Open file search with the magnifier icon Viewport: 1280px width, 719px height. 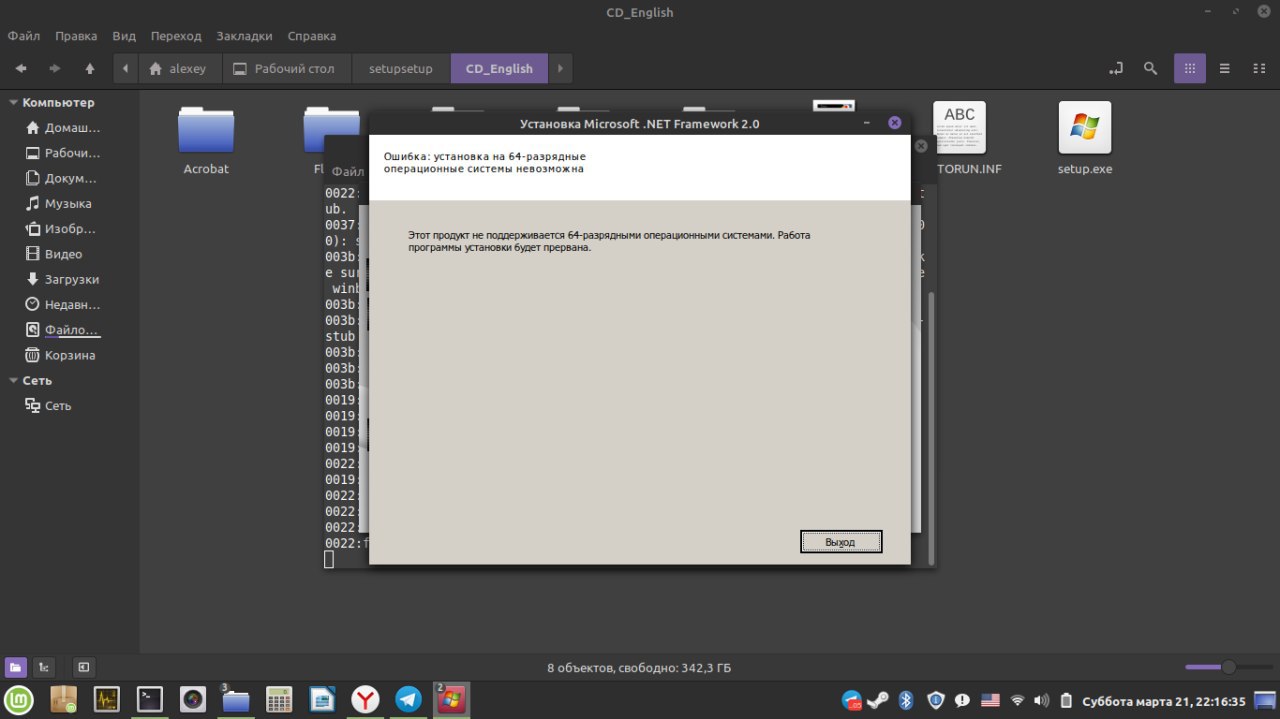1151,69
